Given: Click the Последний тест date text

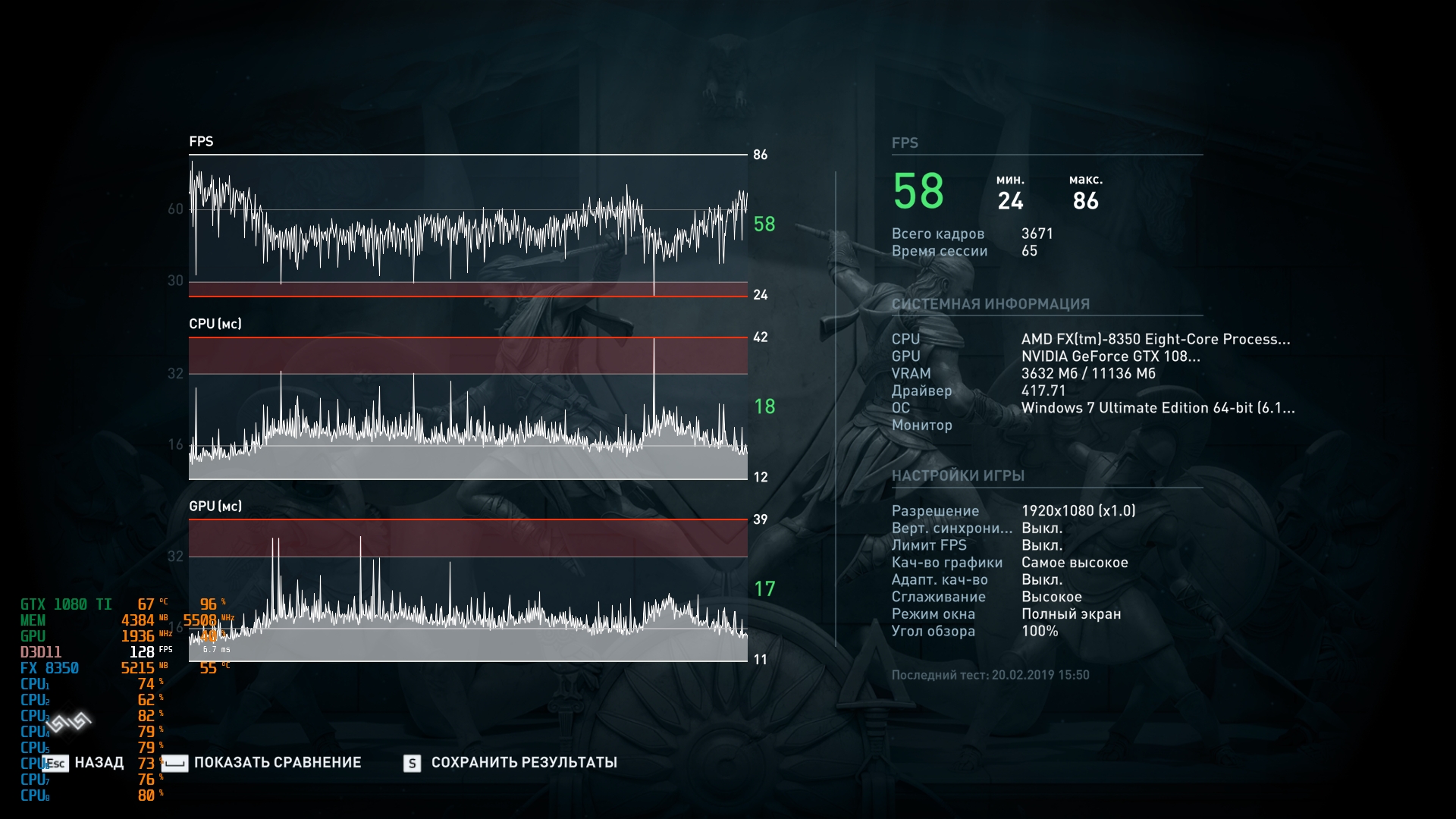Looking at the screenshot, I should 990,675.
